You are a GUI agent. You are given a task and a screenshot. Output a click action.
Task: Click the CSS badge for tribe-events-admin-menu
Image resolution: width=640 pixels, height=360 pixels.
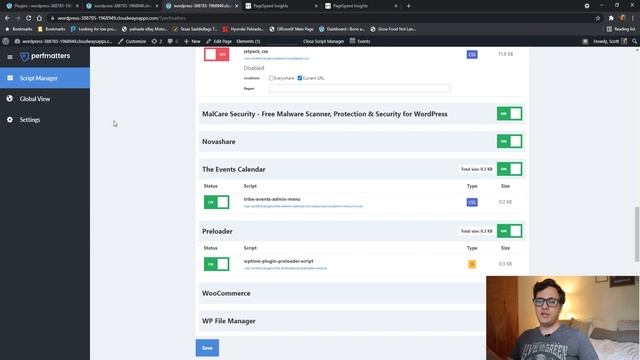(472, 202)
